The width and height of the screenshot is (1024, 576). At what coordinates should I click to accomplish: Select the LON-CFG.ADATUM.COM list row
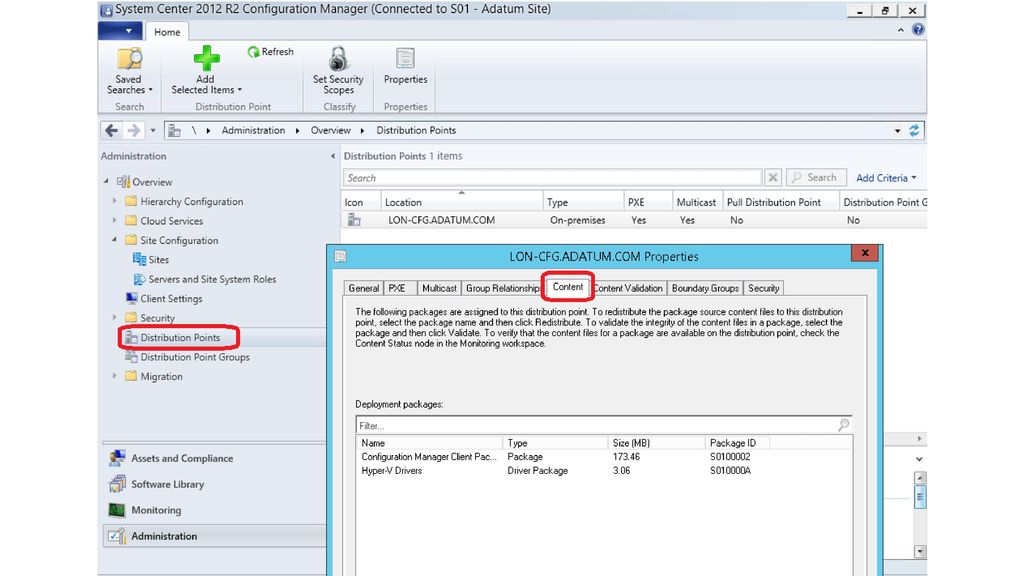click(634, 220)
